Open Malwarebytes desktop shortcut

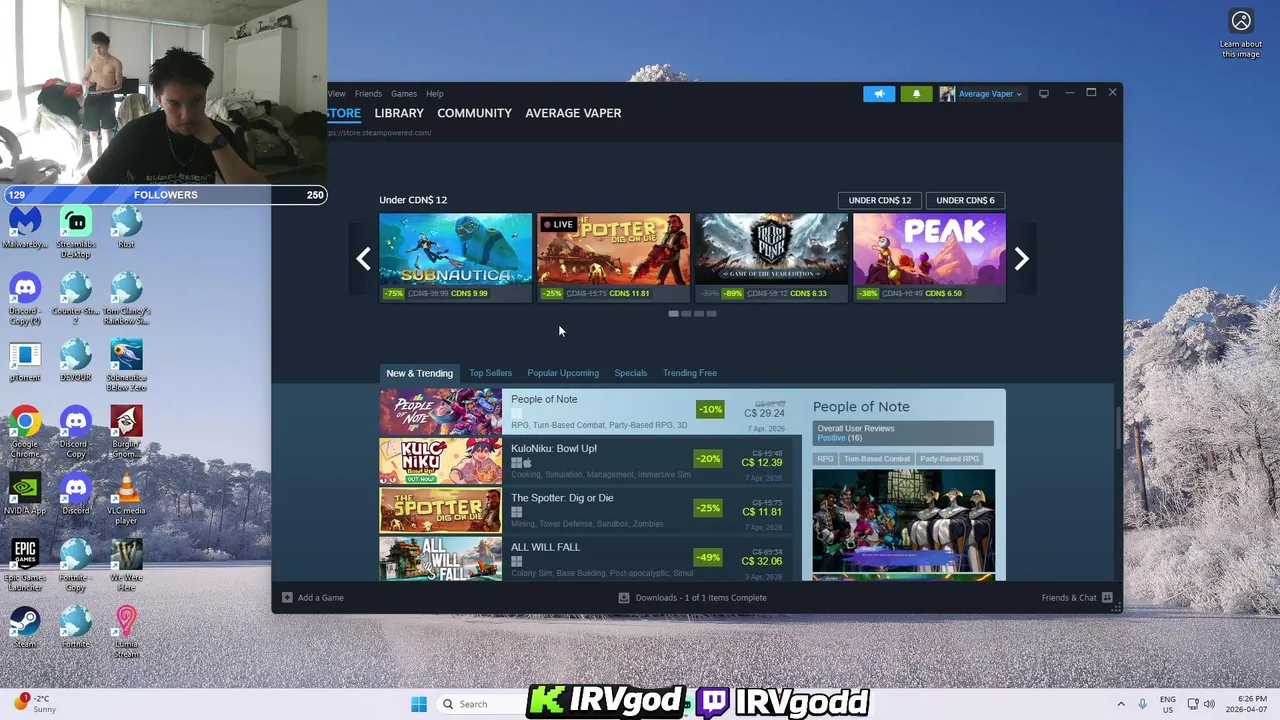[x=25, y=228]
